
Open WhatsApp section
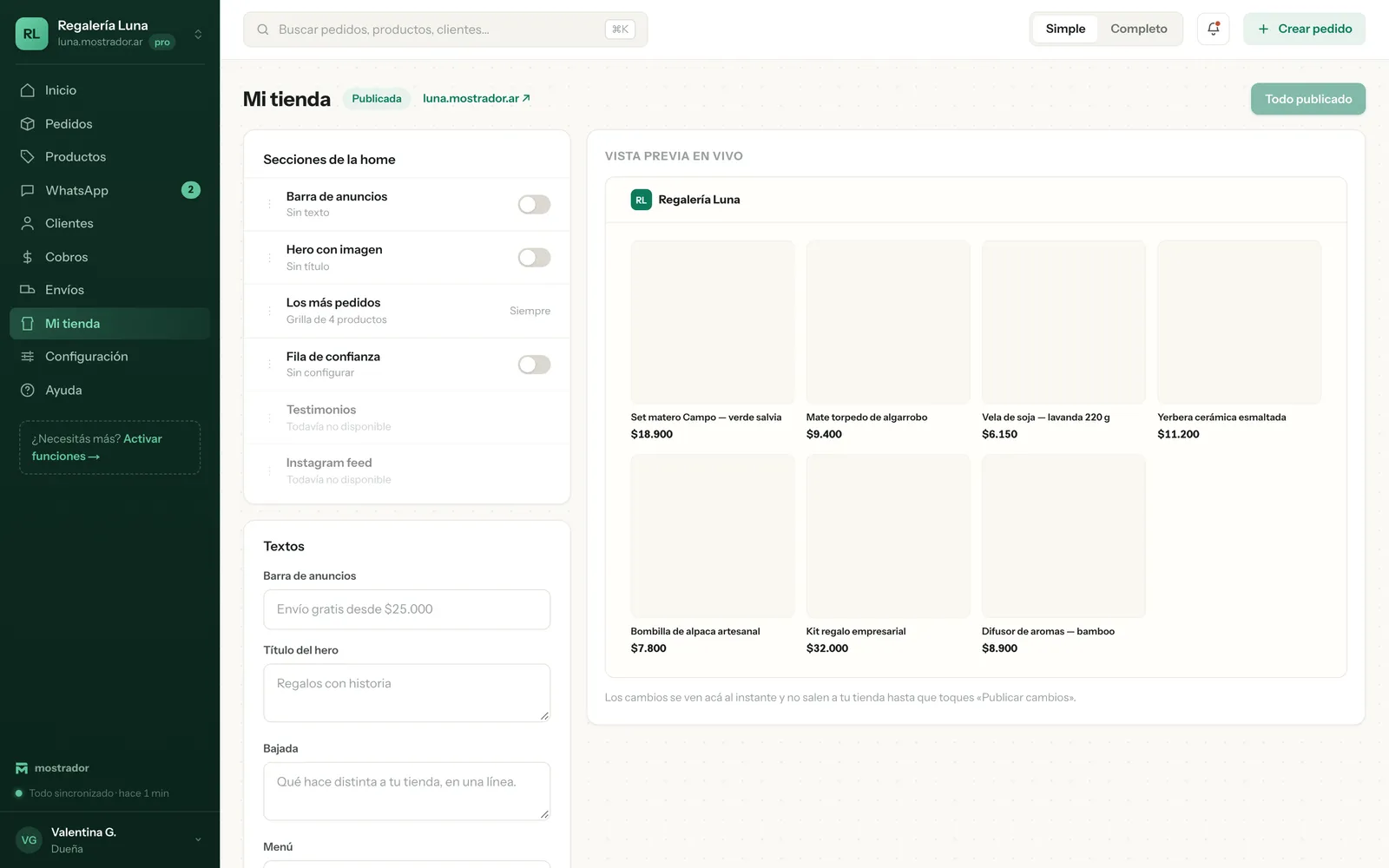(109, 190)
